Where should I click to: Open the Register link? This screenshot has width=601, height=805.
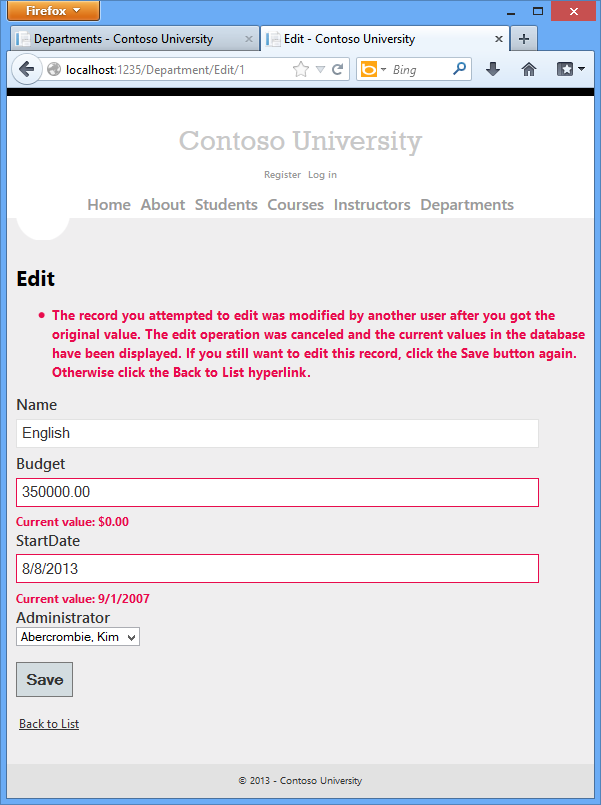click(x=282, y=174)
